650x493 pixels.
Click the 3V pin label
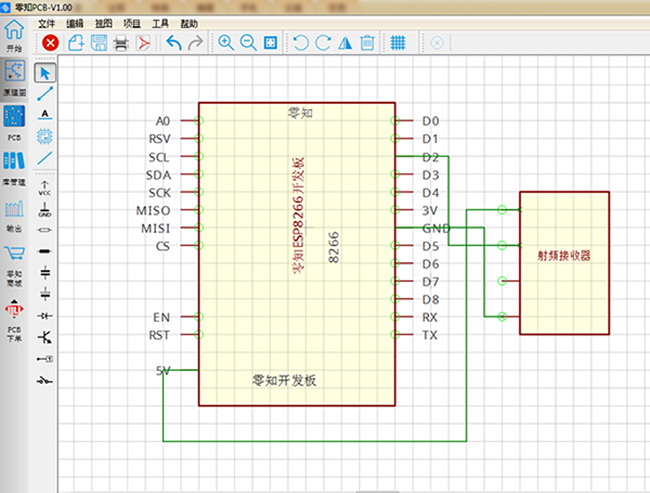430,211
